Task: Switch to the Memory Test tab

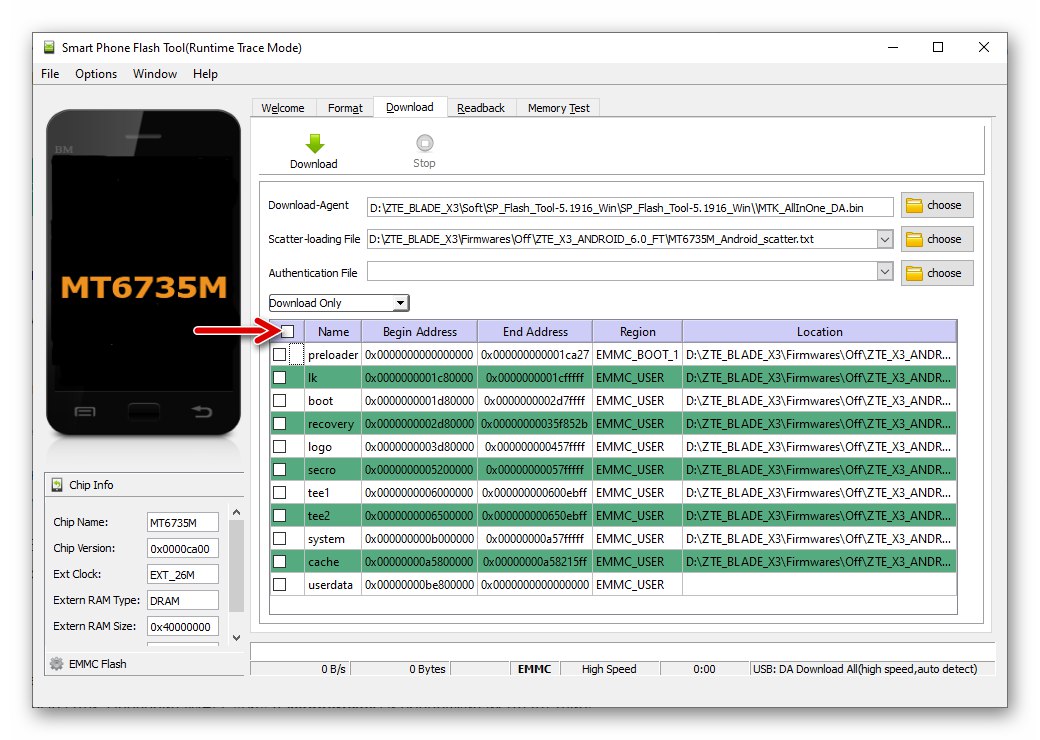Action: (558, 108)
